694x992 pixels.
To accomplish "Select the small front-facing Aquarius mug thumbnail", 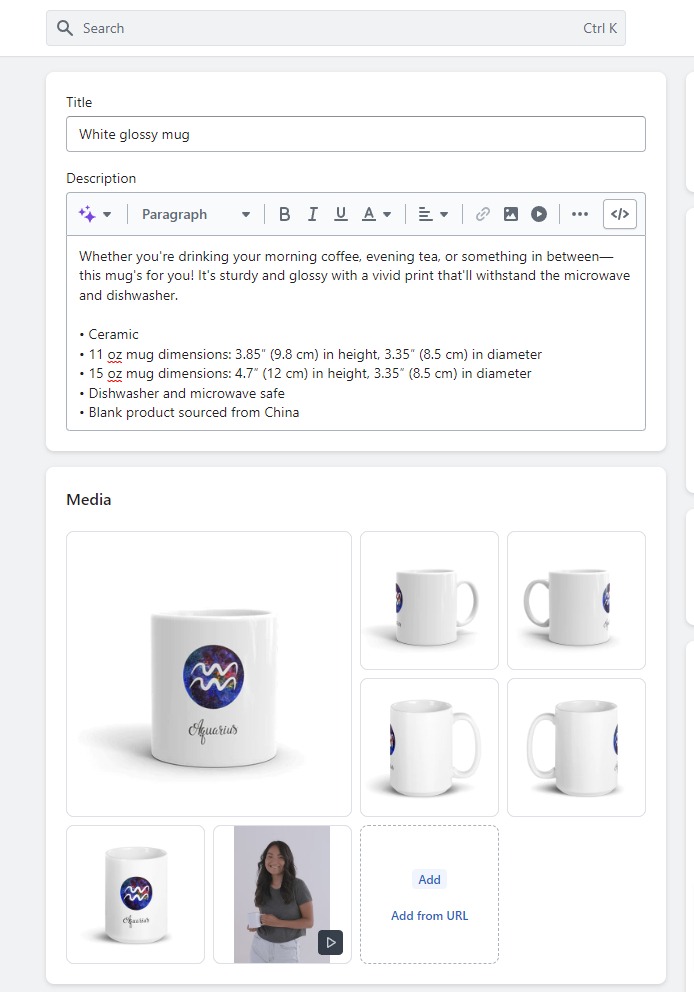I will click(x=135, y=894).
